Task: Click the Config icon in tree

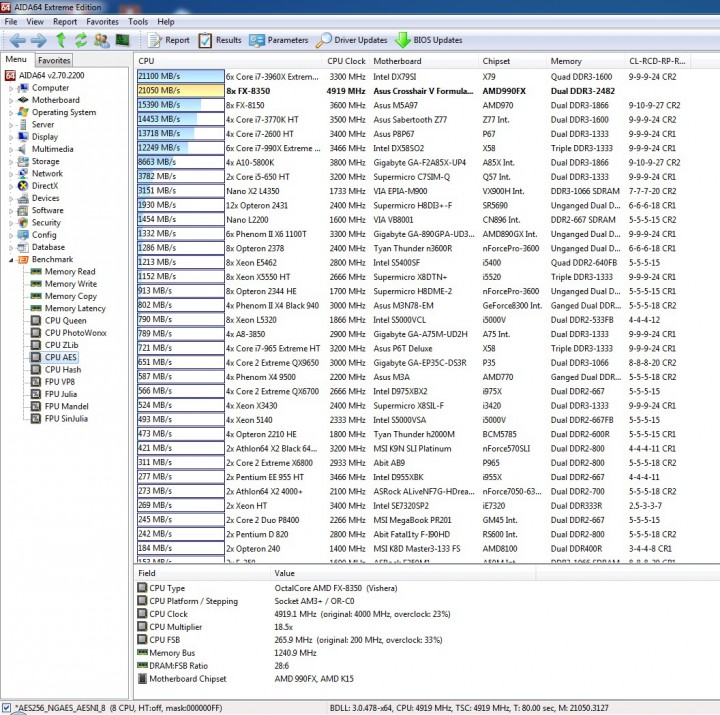Action: (x=23, y=235)
